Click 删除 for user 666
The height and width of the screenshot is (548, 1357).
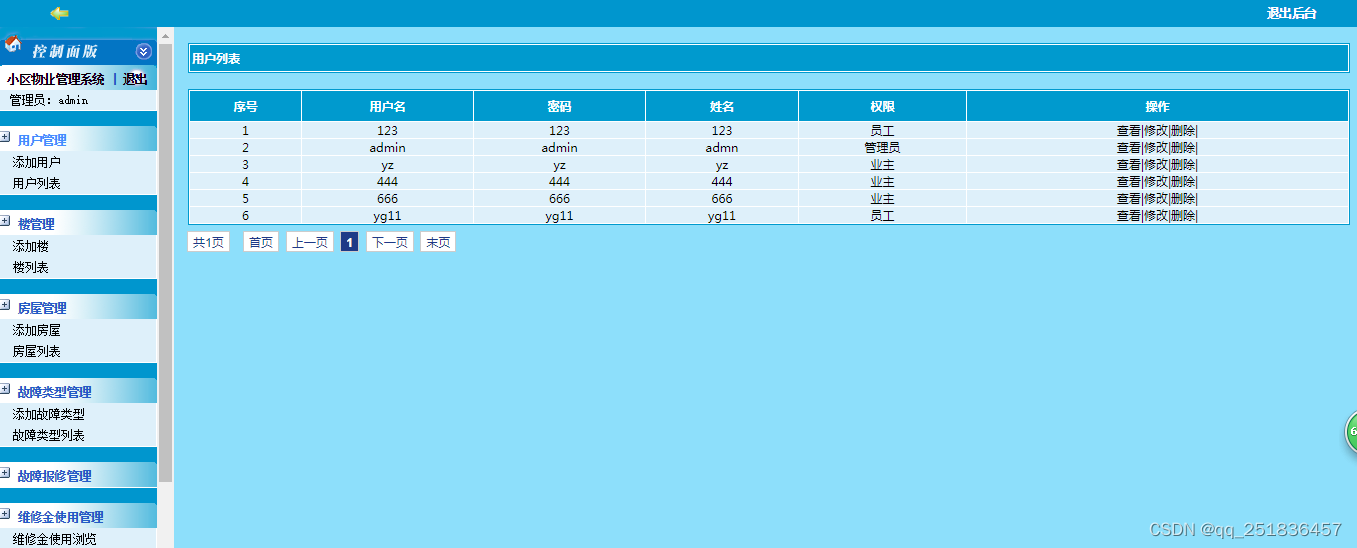pos(1183,198)
